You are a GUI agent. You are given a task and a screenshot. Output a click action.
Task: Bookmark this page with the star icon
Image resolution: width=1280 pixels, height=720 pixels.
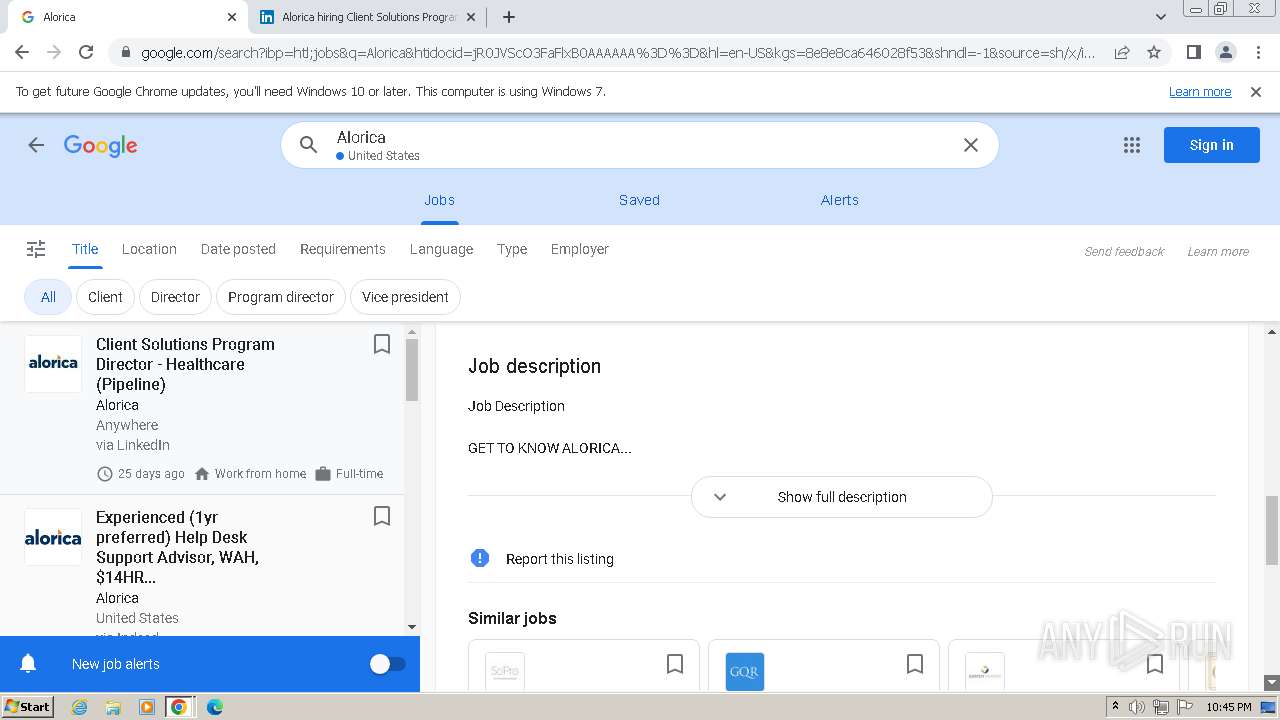[x=1154, y=52]
